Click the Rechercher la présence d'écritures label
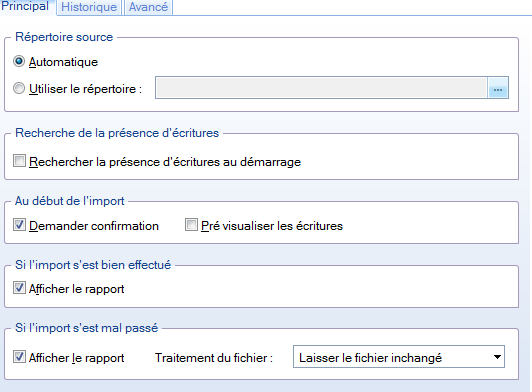532x392 pixels. click(165, 162)
